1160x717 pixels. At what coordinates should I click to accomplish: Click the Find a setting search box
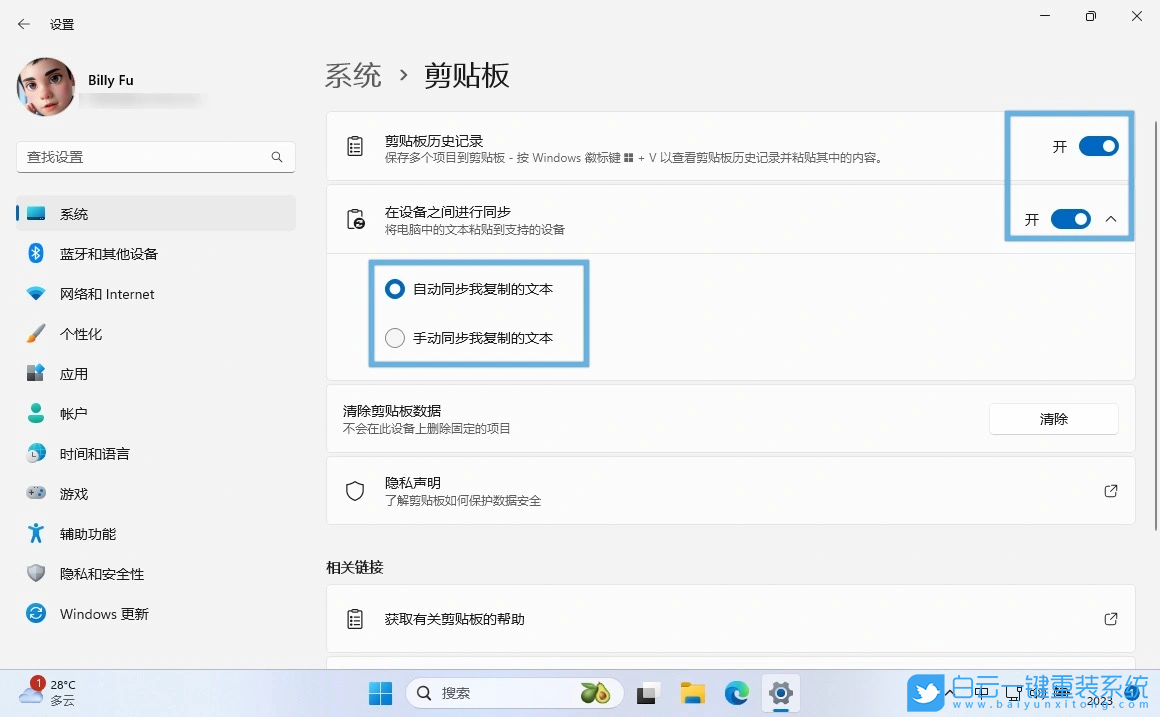[x=155, y=157]
